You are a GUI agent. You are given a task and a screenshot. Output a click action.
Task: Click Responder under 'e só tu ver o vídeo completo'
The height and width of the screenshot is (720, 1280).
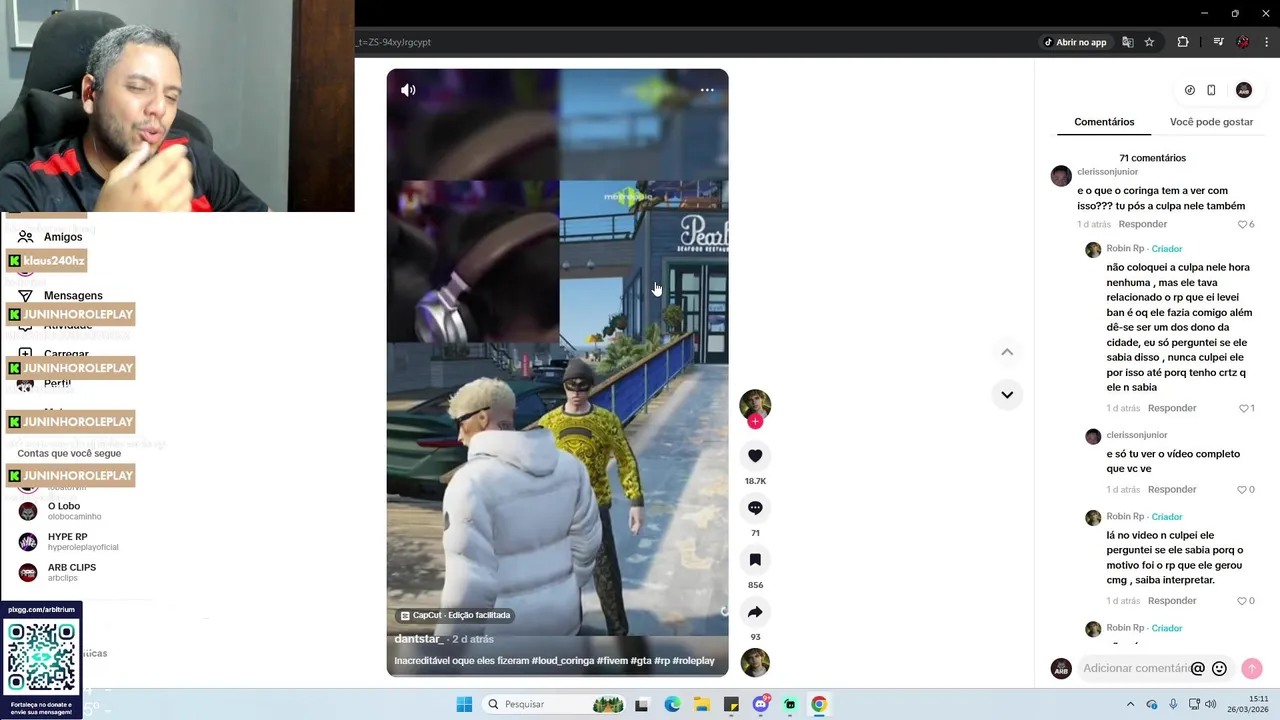click(1172, 489)
